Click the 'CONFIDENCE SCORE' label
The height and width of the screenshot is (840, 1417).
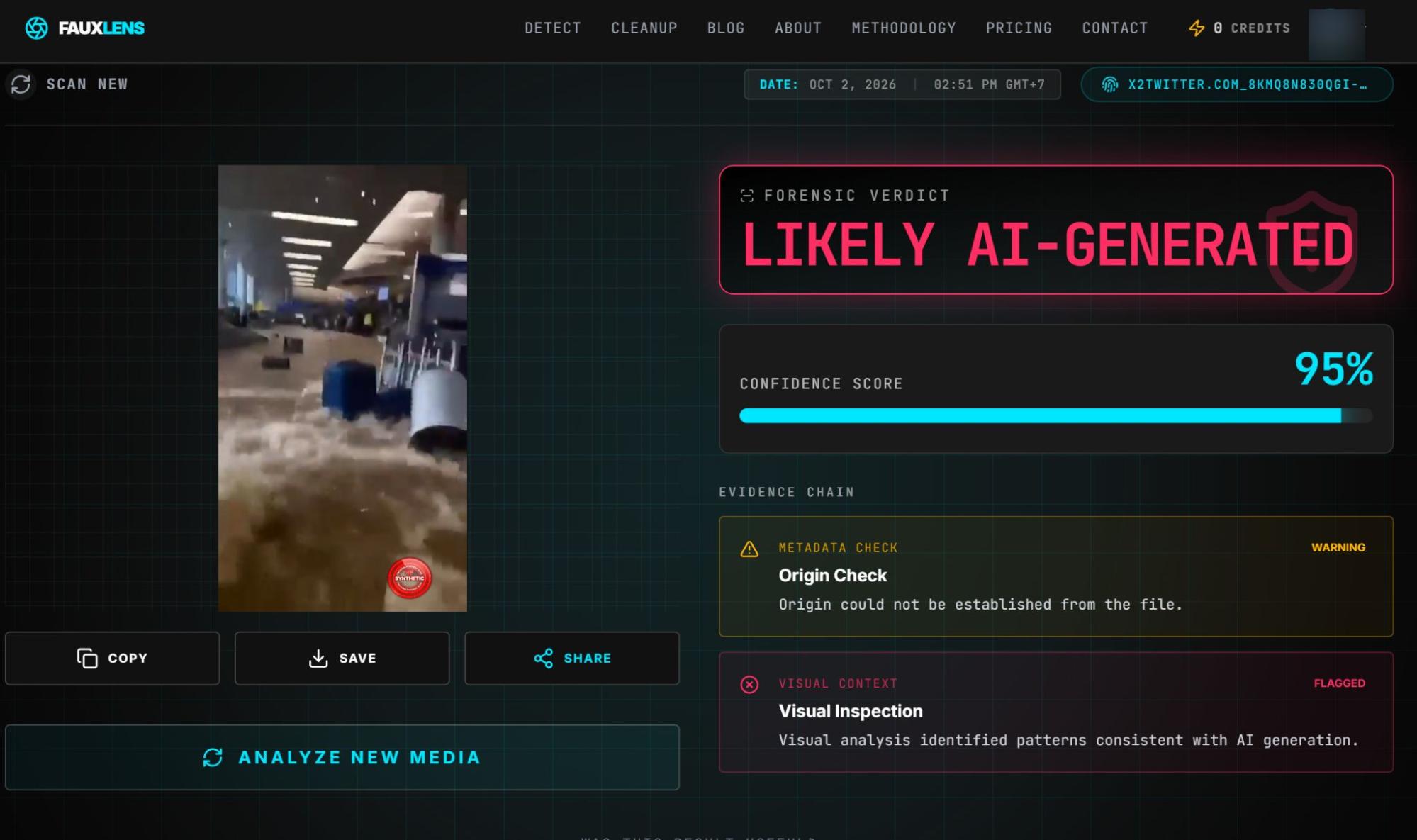822,383
